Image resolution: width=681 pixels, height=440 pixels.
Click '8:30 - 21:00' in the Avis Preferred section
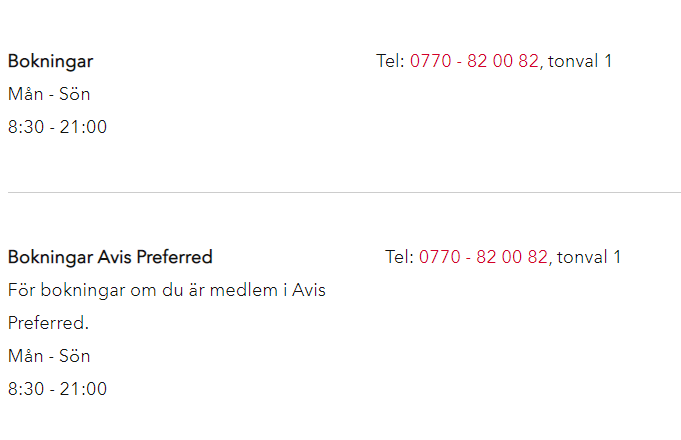click(57, 389)
